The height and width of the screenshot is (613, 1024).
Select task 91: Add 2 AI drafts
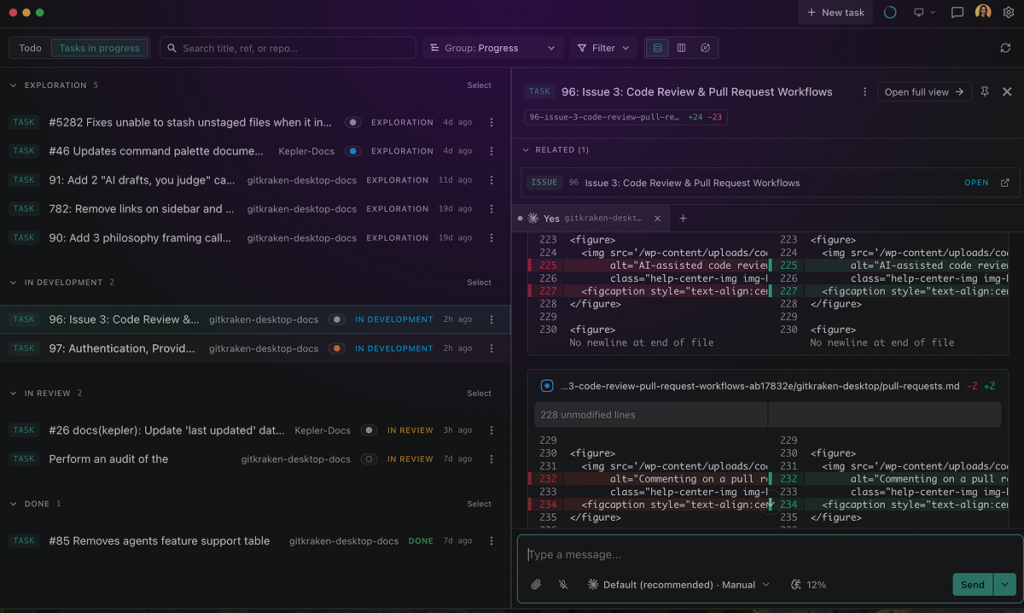255,180
